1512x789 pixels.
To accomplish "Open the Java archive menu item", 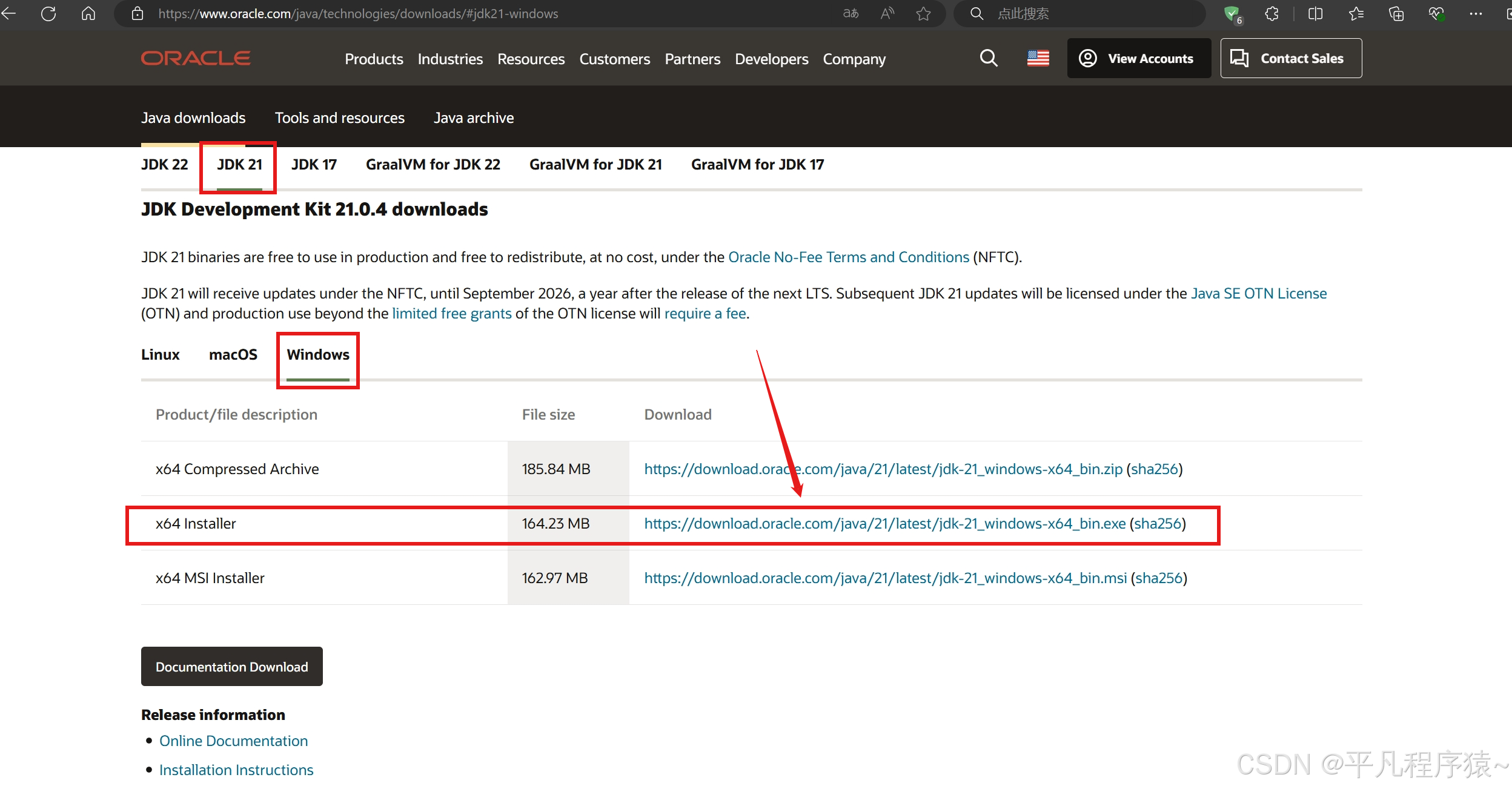I will (x=474, y=117).
